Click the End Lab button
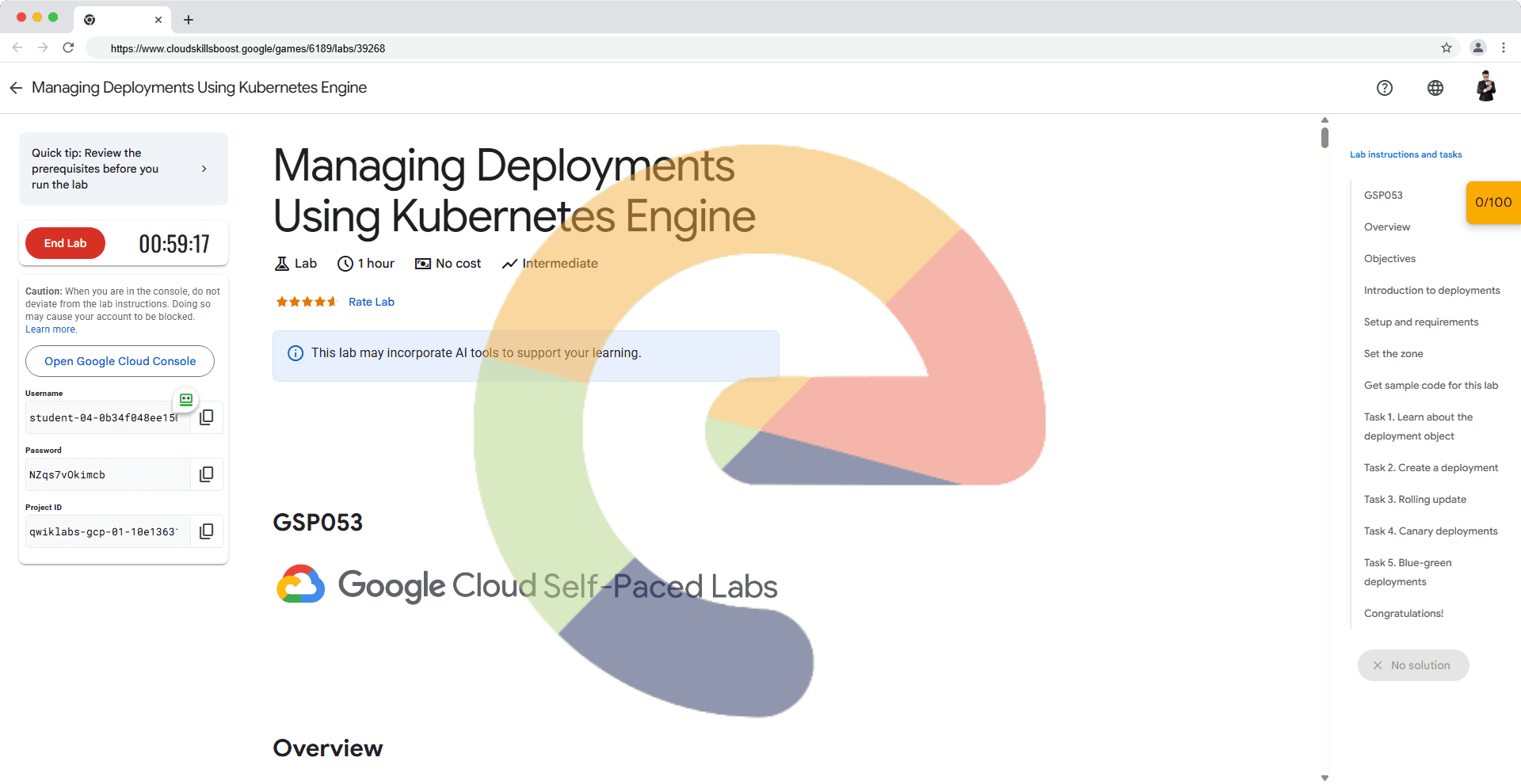 point(65,243)
